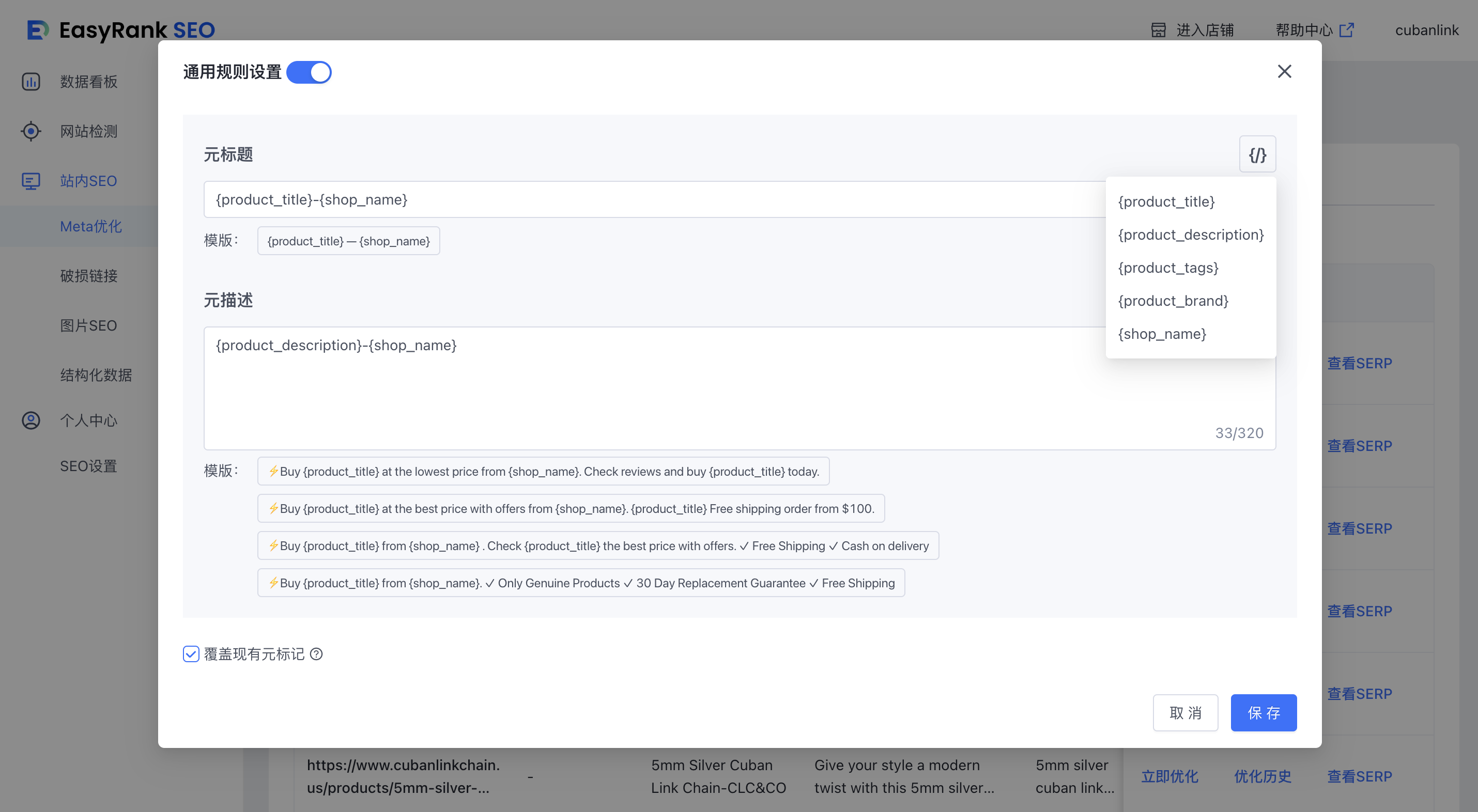Viewport: 1478px width, 812px height.
Task: Insert {product_title} variable from dropdown
Action: 1166,202
